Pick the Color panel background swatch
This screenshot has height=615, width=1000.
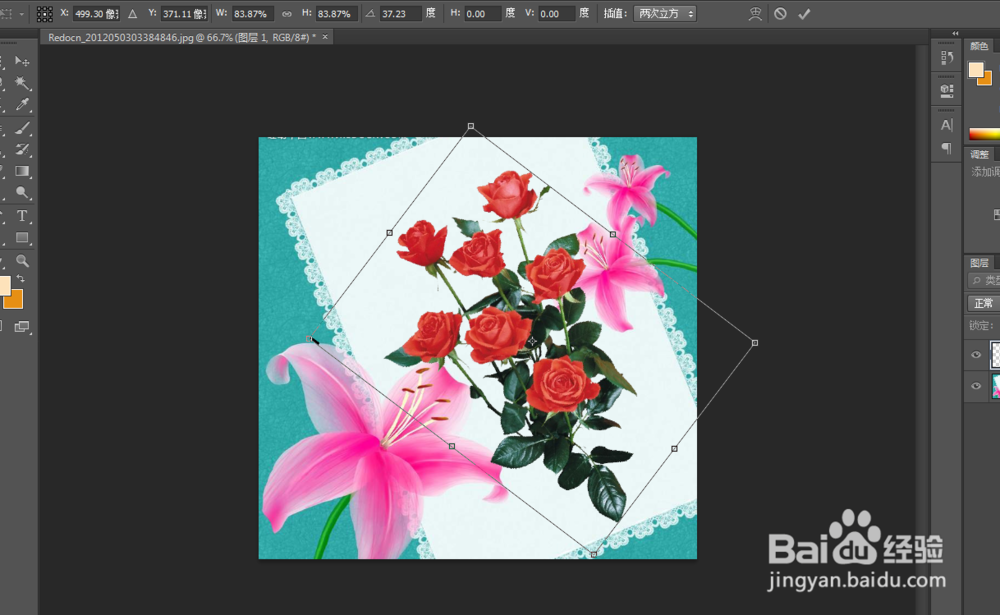[987, 79]
